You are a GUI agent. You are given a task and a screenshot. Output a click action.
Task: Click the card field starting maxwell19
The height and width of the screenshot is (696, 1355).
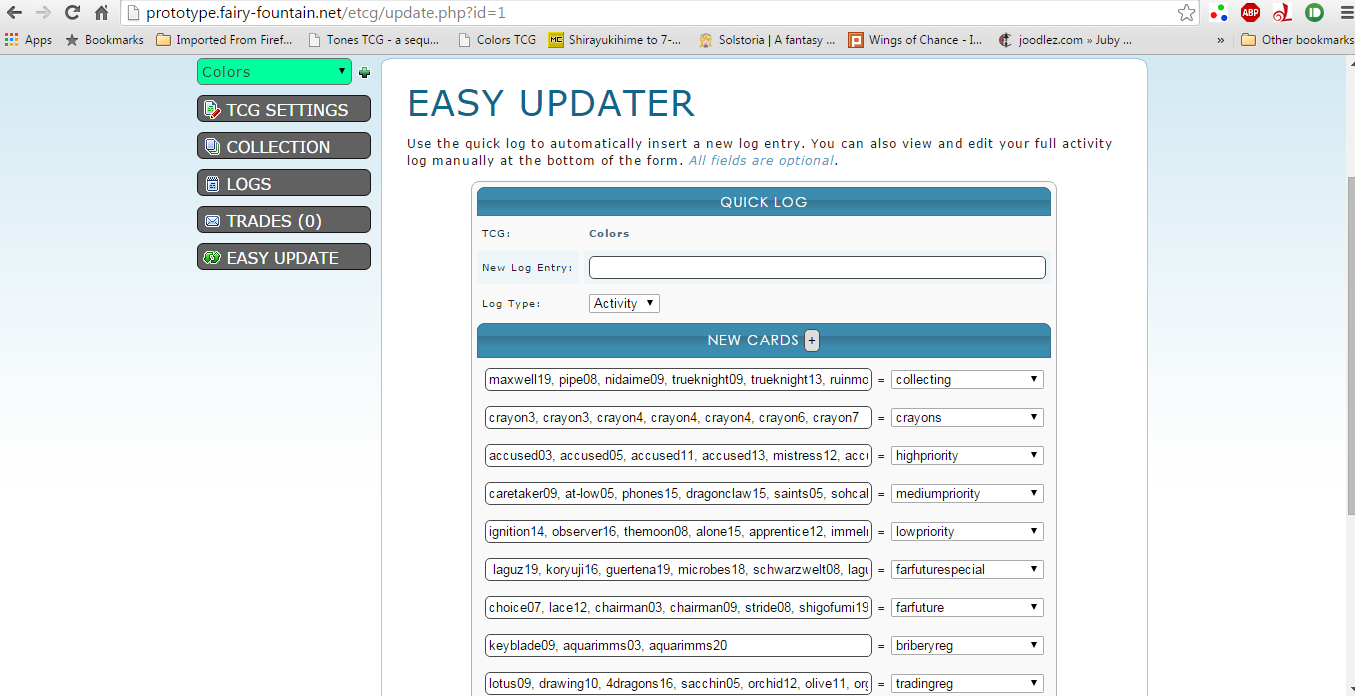(x=678, y=380)
